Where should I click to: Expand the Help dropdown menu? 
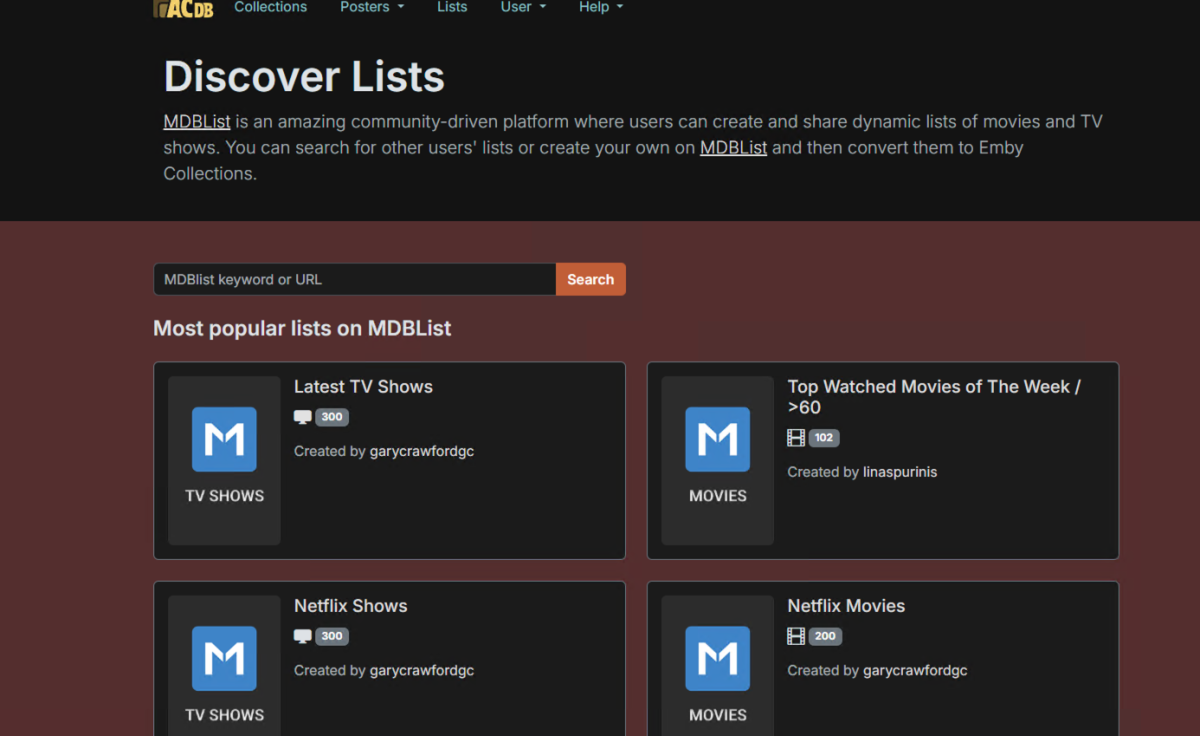600,8
